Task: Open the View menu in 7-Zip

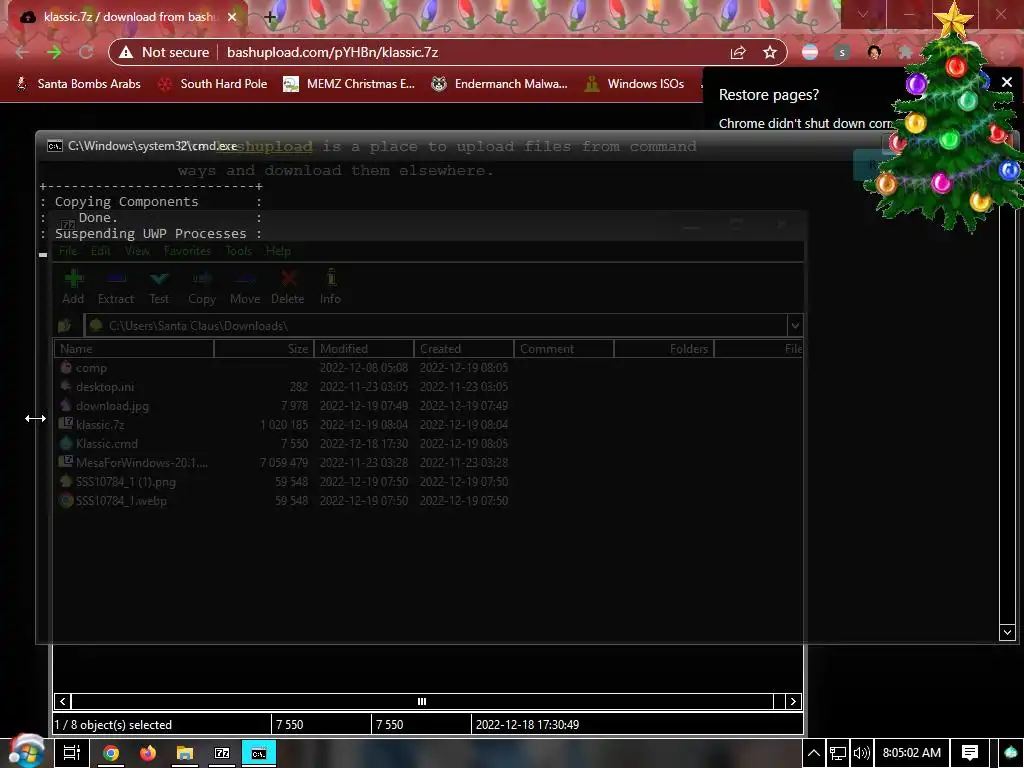Action: pos(137,251)
